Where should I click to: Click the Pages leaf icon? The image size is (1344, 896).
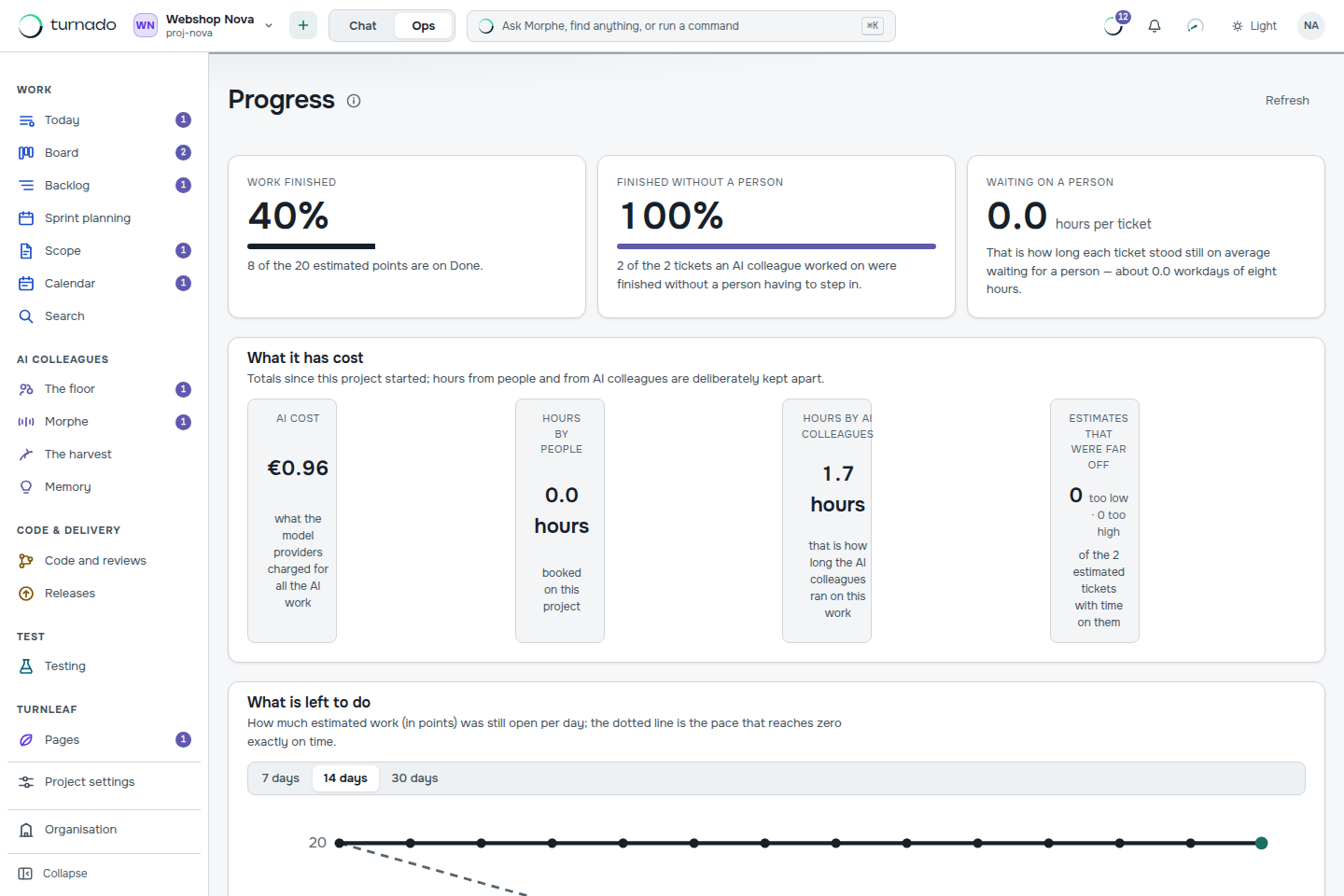tap(26, 740)
